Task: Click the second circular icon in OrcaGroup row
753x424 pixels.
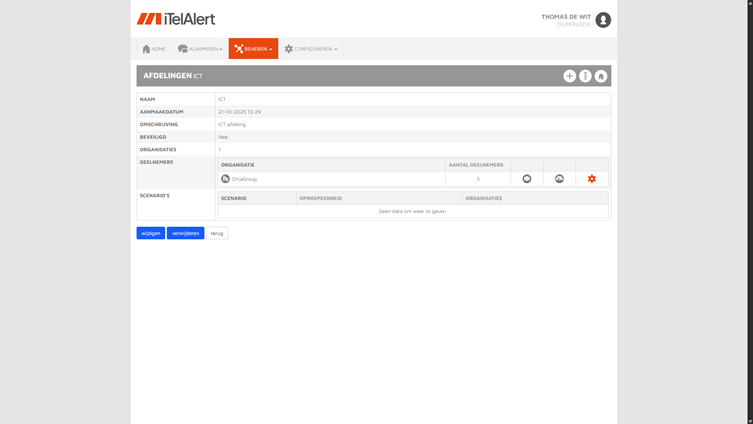Action: tap(559, 179)
